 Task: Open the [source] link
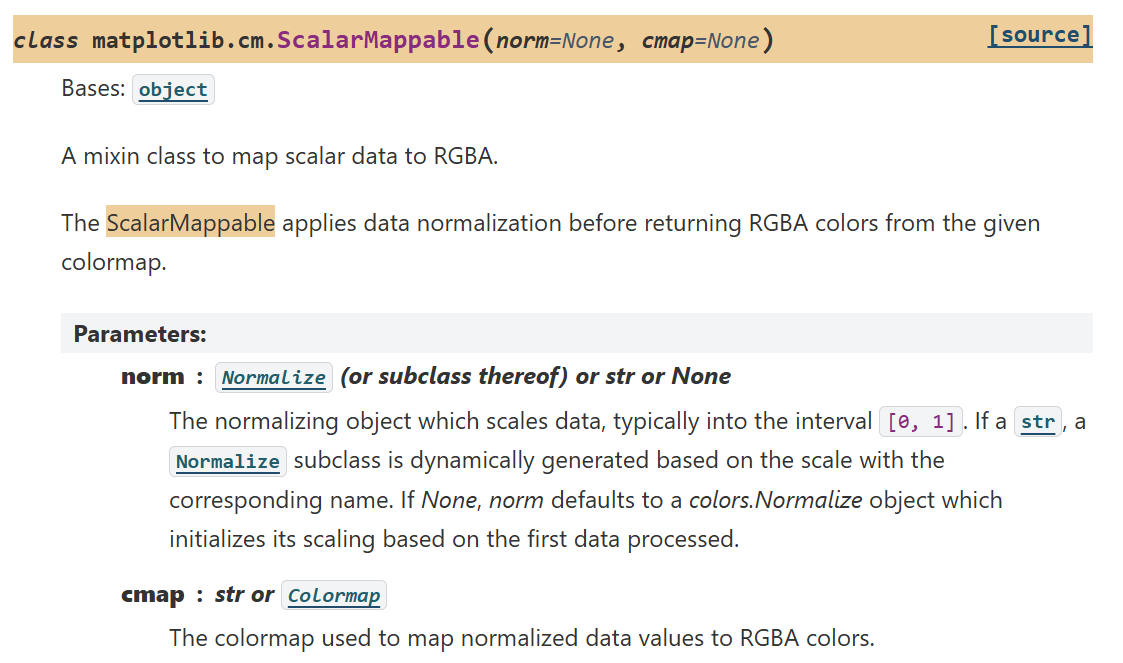pos(1039,34)
